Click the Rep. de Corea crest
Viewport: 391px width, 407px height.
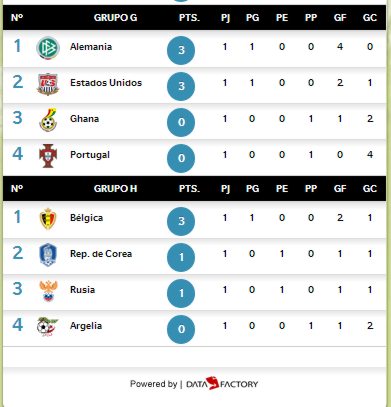tap(48, 255)
